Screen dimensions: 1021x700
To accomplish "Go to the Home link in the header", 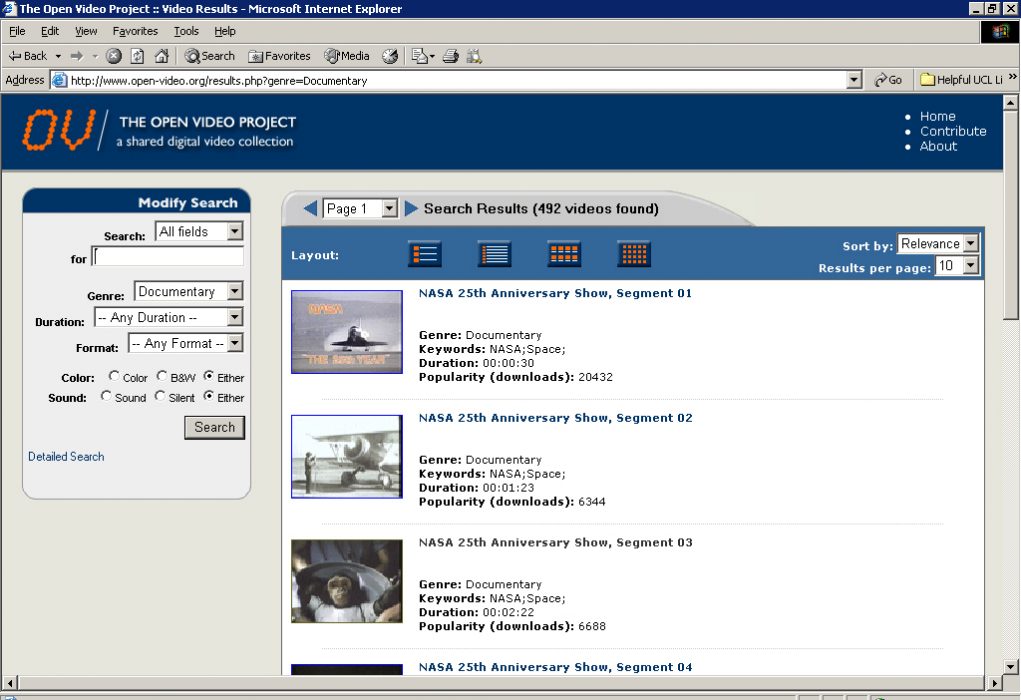I will click(x=938, y=117).
